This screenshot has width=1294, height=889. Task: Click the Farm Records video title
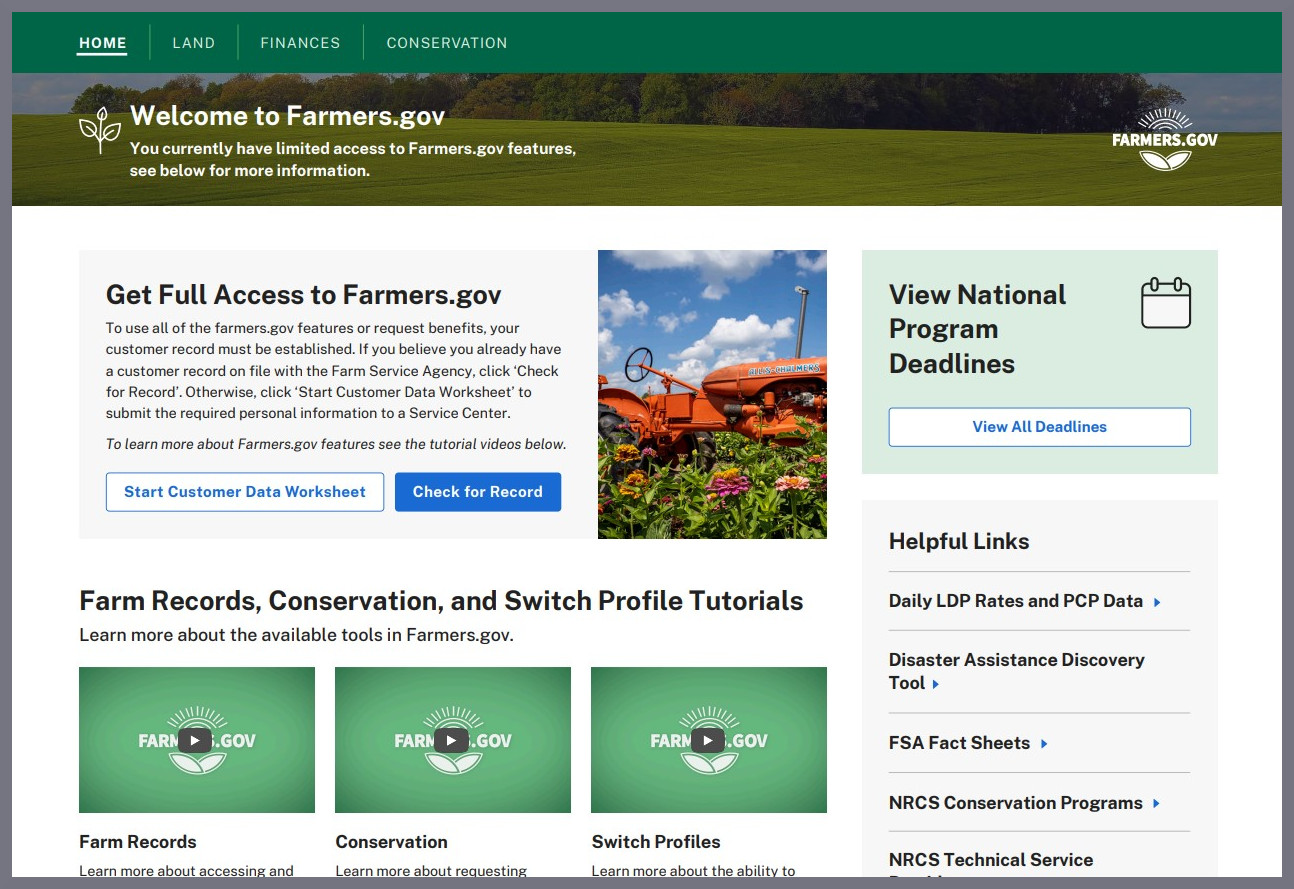click(x=138, y=842)
